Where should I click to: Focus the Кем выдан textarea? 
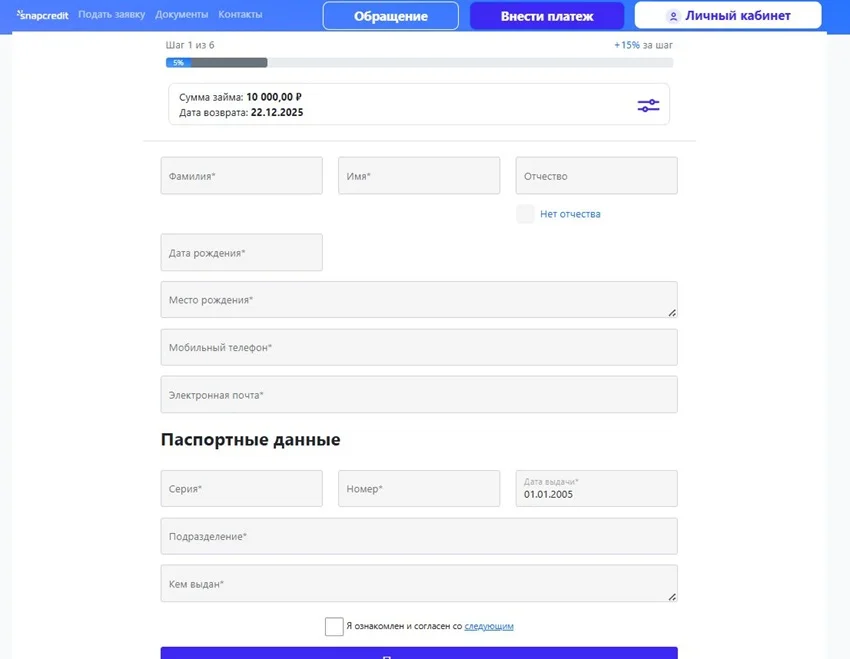(419, 584)
